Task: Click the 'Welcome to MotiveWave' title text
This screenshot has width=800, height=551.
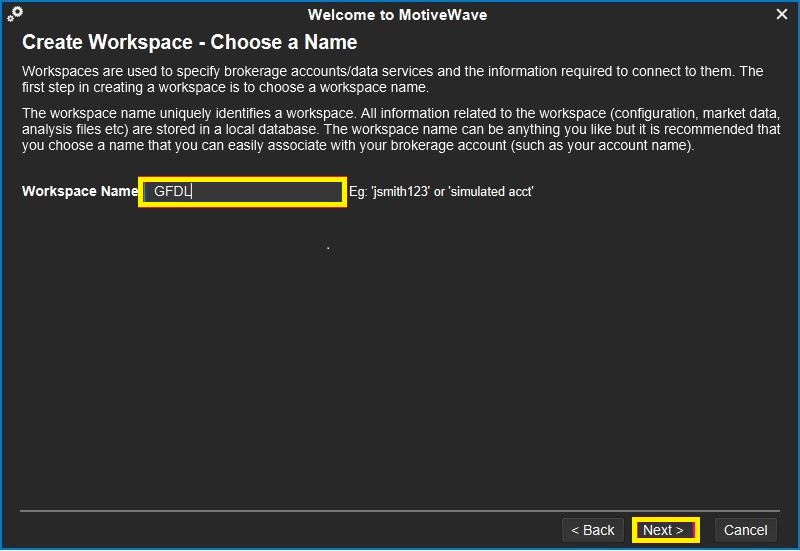Action: pos(397,15)
